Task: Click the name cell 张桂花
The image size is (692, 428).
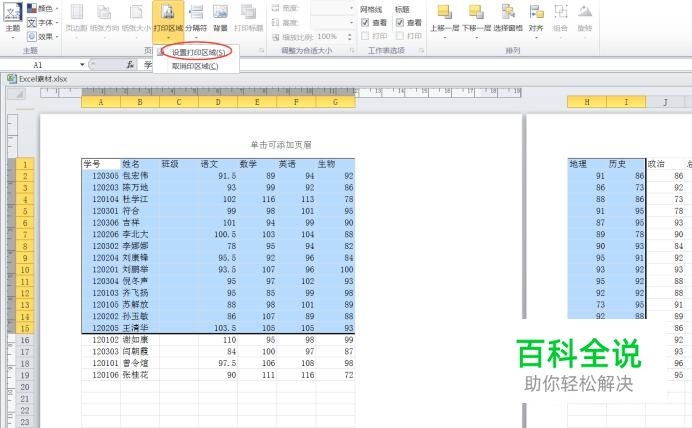Action: 139,375
